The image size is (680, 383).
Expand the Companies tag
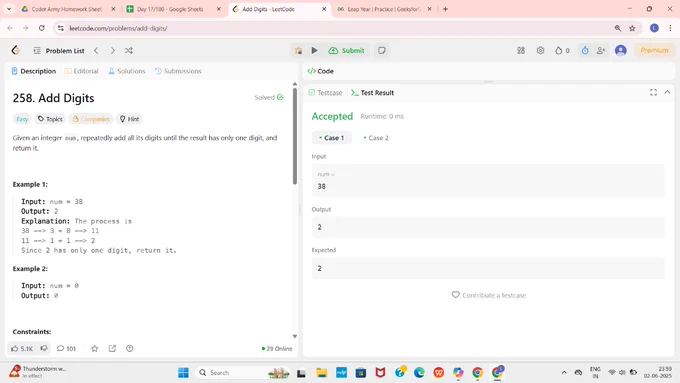tap(91, 119)
